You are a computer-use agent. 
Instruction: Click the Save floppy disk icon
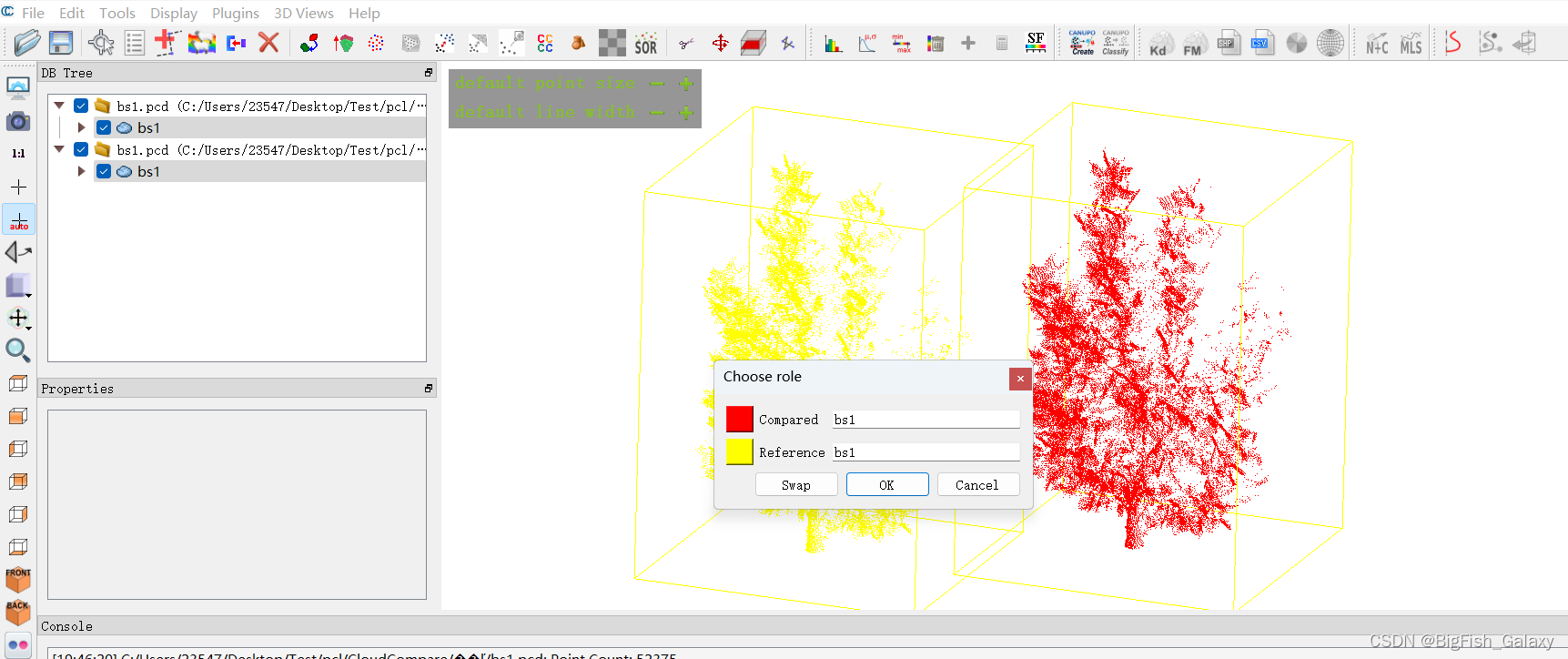61,43
